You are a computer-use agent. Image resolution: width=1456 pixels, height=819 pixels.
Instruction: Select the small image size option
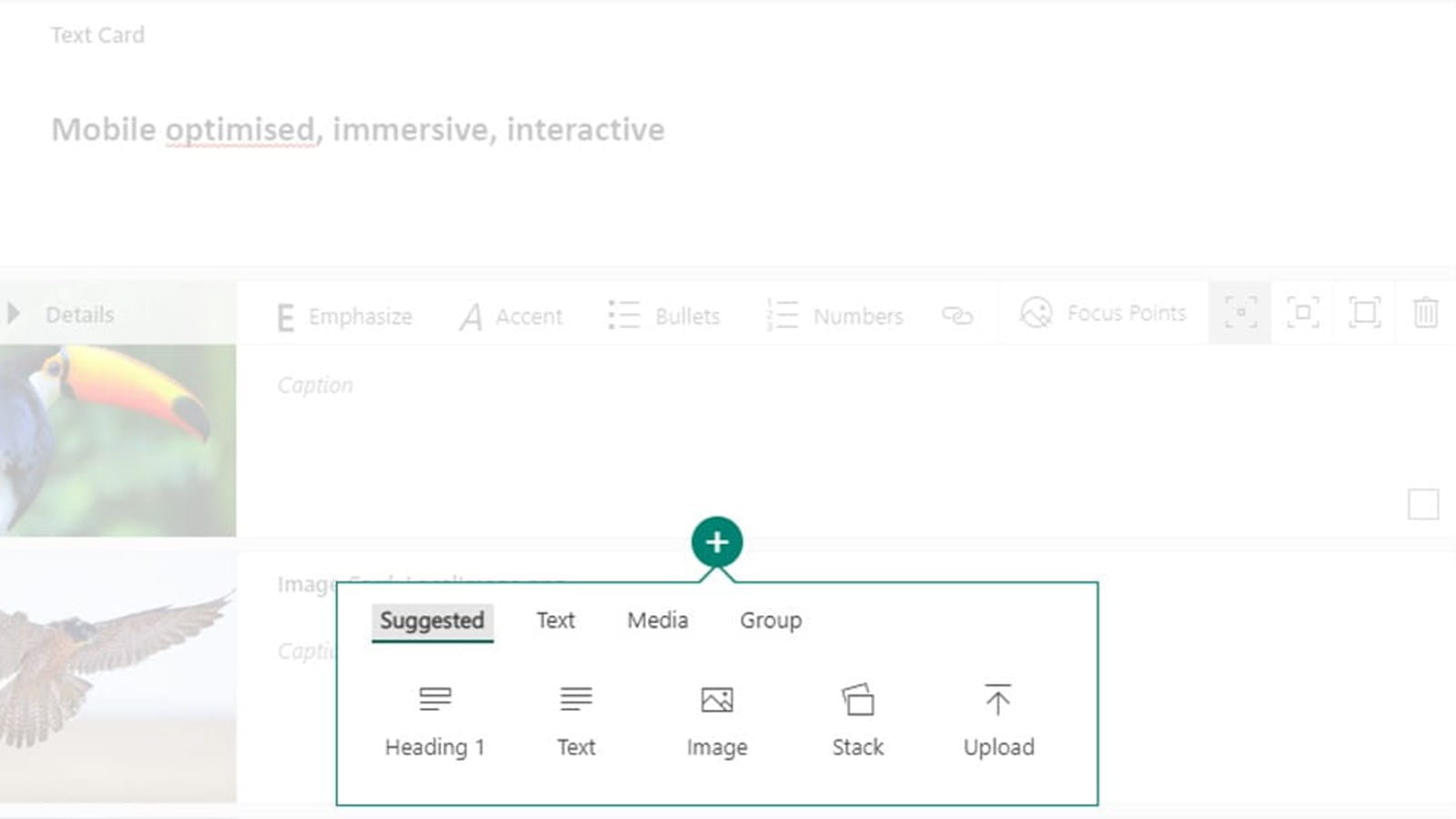click(x=1240, y=312)
